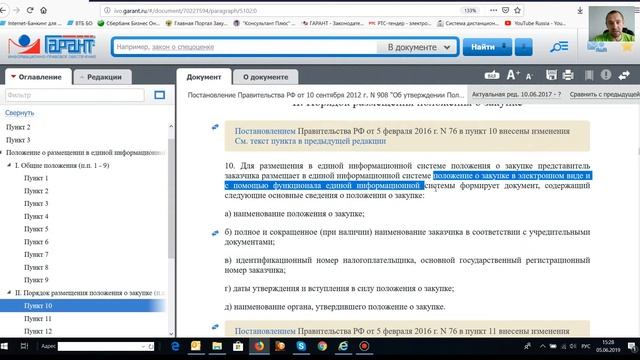The height and width of the screenshot is (360, 640).
Task: Select 'Пункт 7' under Общие положения
Action: click(x=36, y=254)
